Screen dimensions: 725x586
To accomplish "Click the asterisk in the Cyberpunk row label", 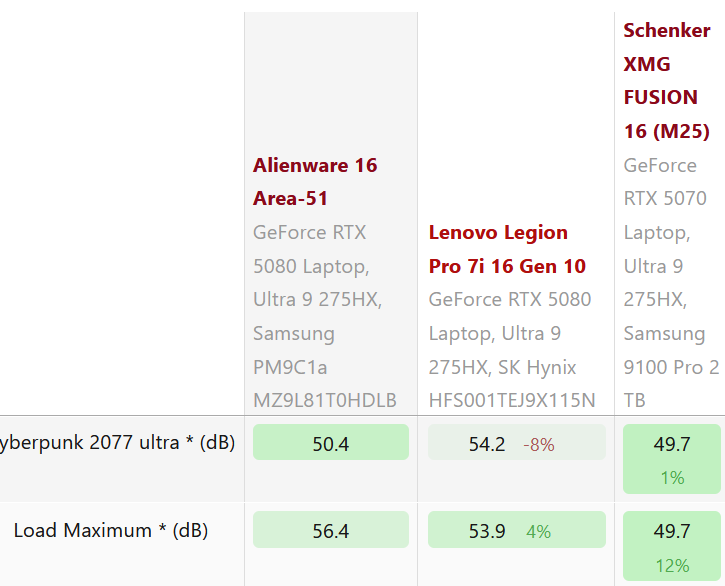I will (x=190, y=442).
